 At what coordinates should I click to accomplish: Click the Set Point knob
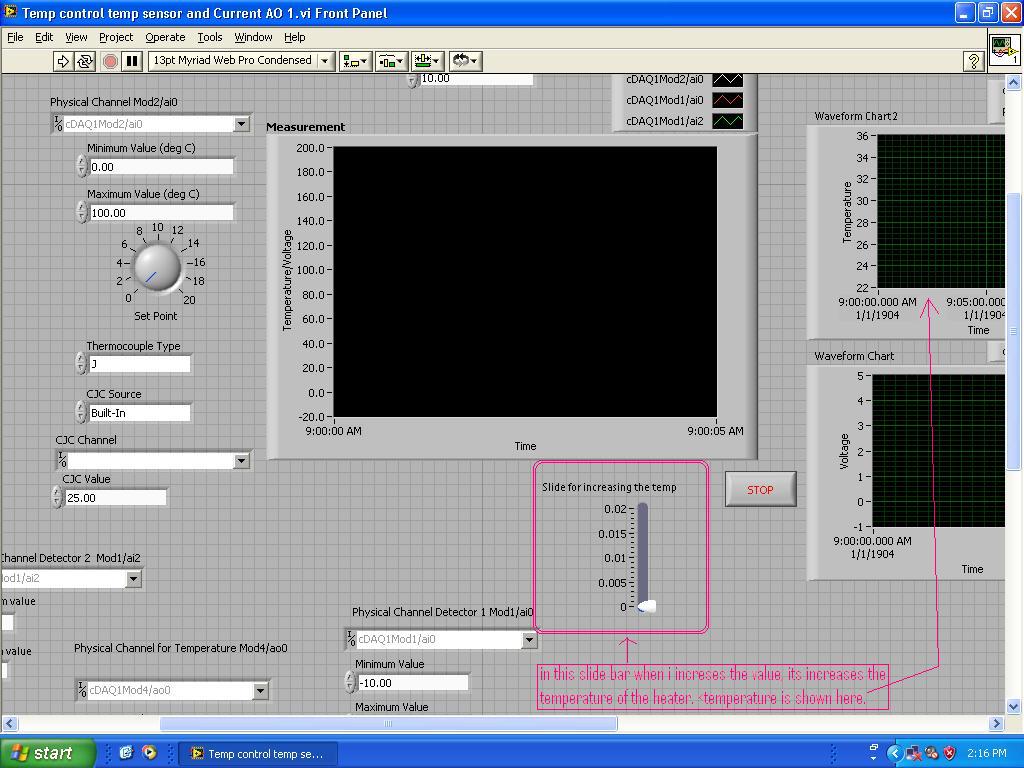[157, 268]
